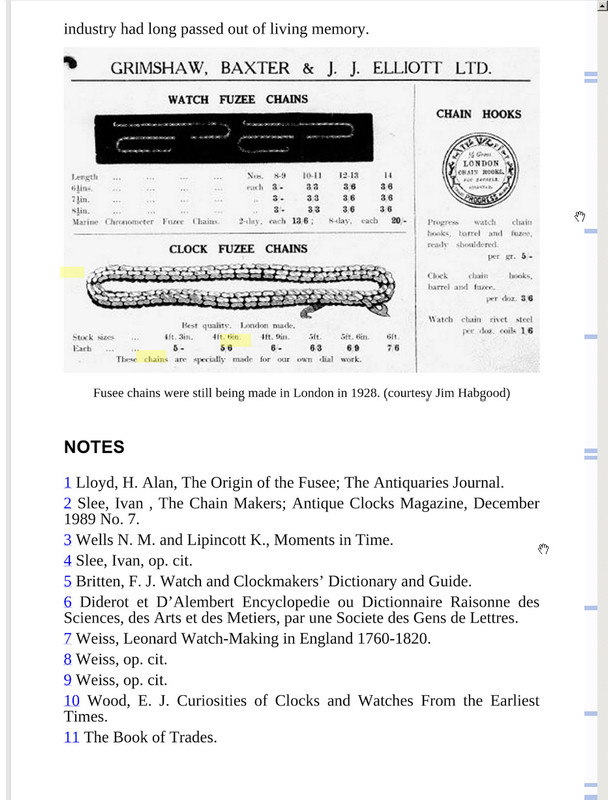Click the text 'industry had long passed out of living memory'
Image resolution: width=608 pixels, height=800 pixels.
tap(216, 29)
